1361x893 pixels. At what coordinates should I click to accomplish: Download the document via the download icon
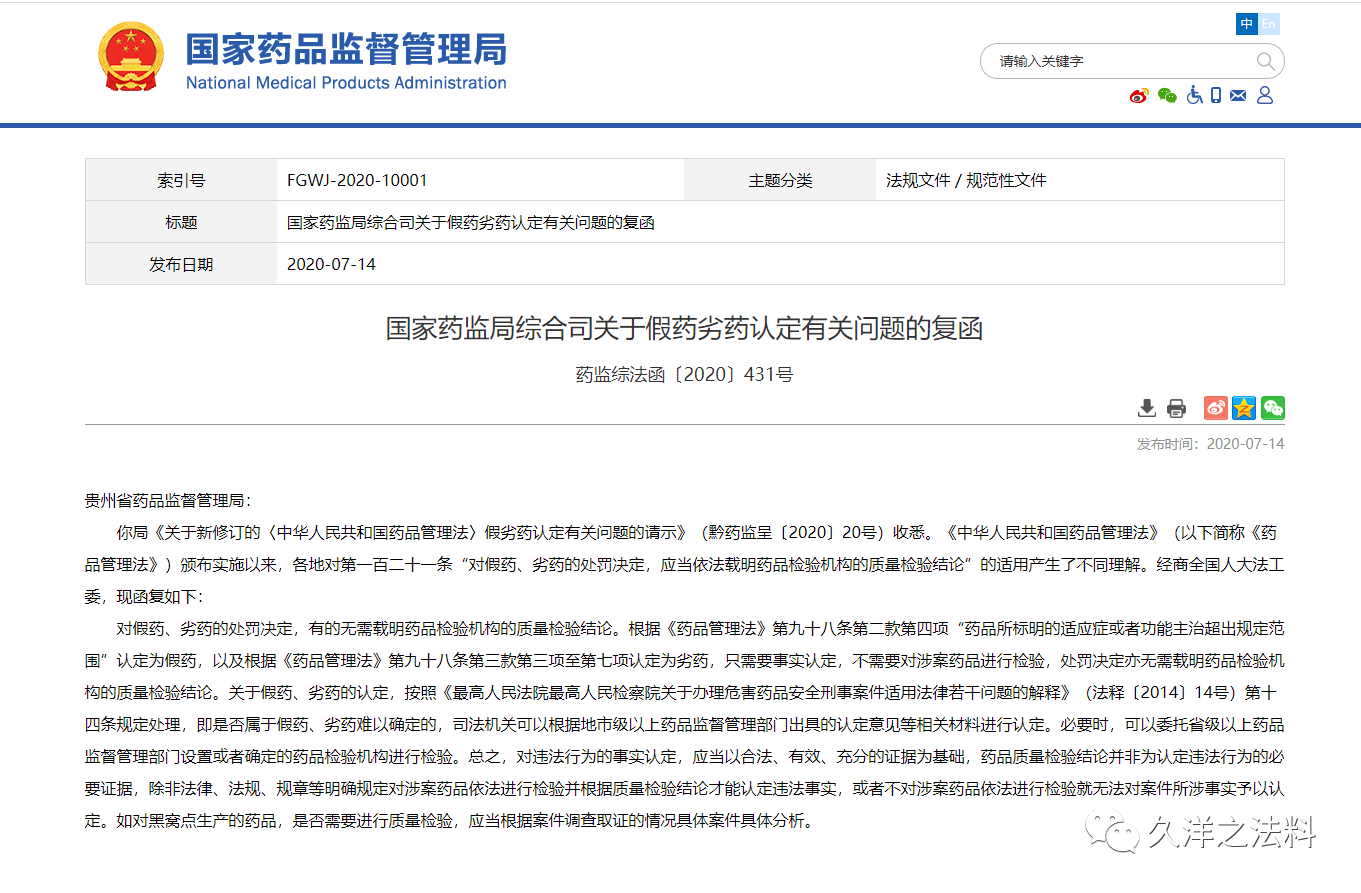pos(1146,408)
